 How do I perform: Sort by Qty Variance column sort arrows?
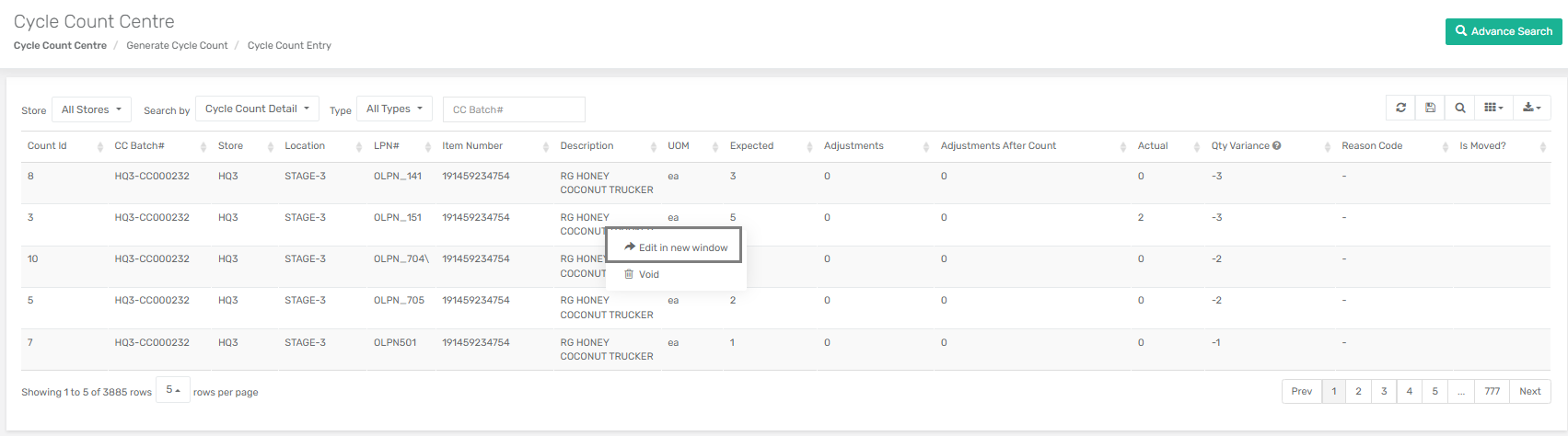click(x=1328, y=147)
